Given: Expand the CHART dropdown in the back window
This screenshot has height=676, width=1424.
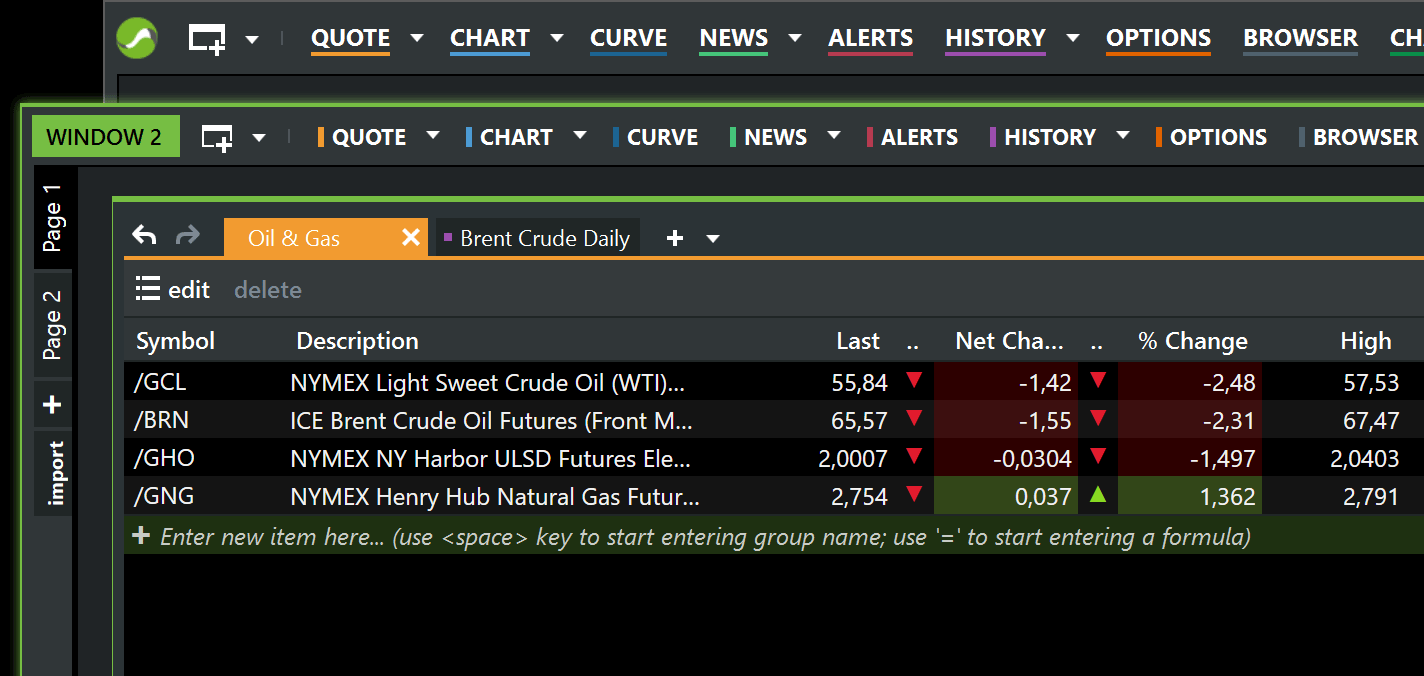Looking at the screenshot, I should [557, 38].
